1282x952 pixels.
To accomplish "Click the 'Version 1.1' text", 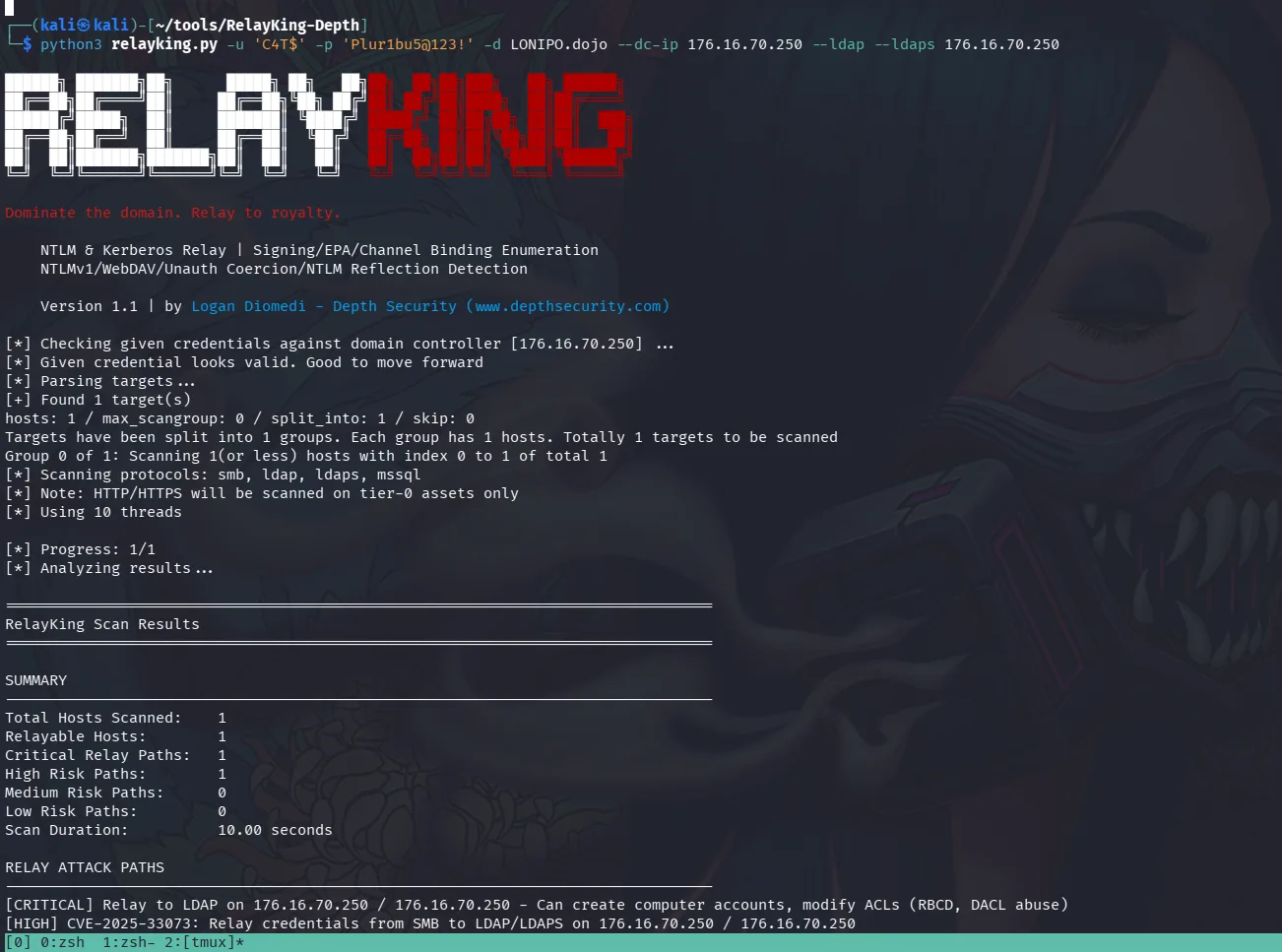I will (89, 306).
